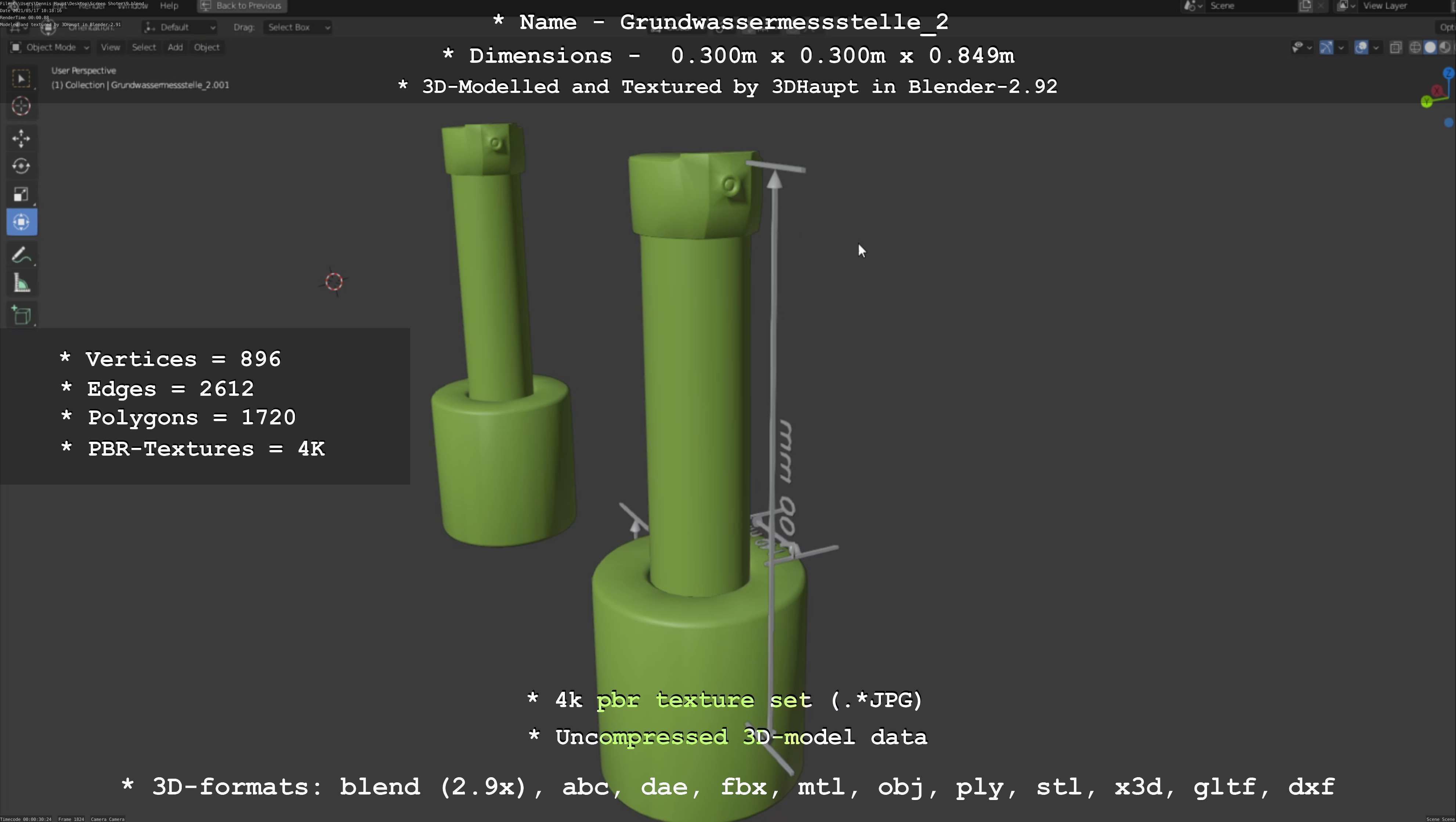Select the Select Box tool icon
Screen dimensions: 1456x822
coord(21,79)
